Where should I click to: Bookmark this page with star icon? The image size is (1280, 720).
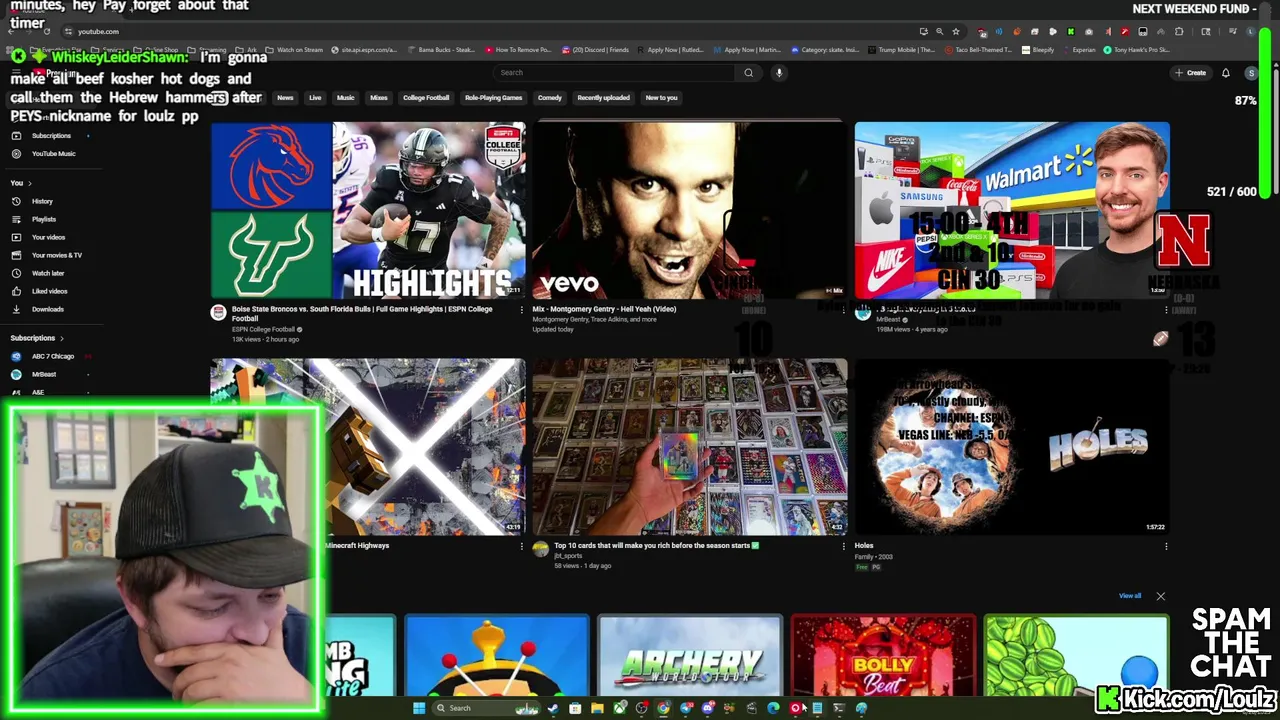point(955,31)
